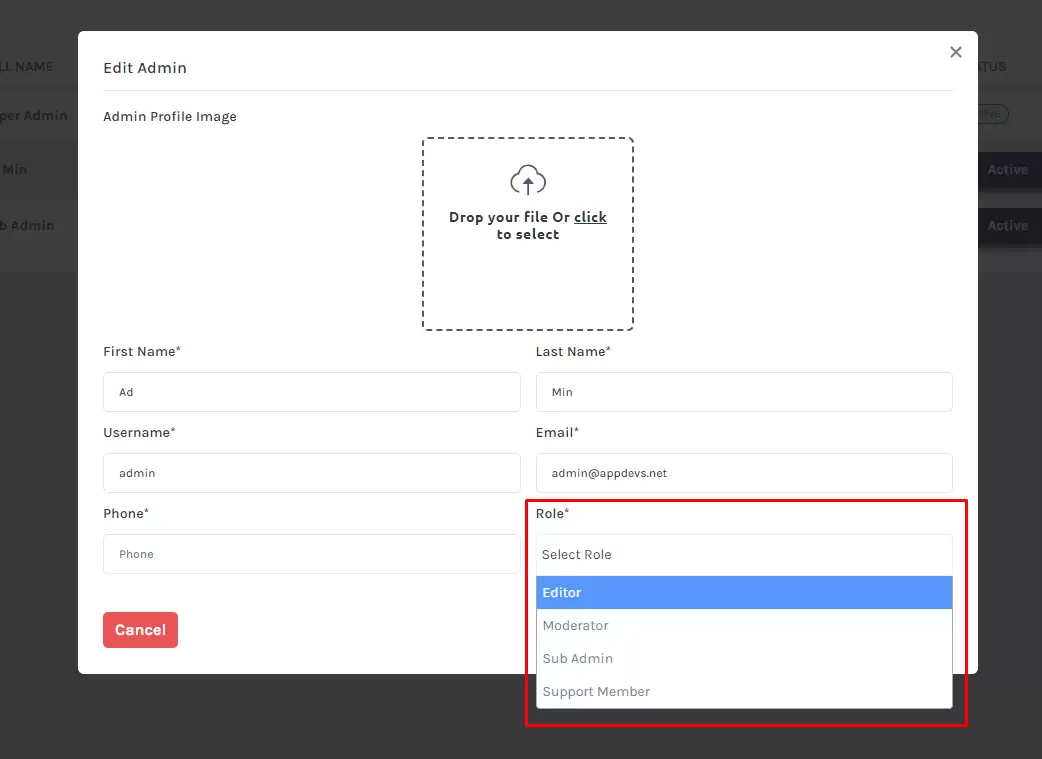Image resolution: width=1042 pixels, height=759 pixels.
Task: Close the Edit Admin dialog
Action: [956, 52]
